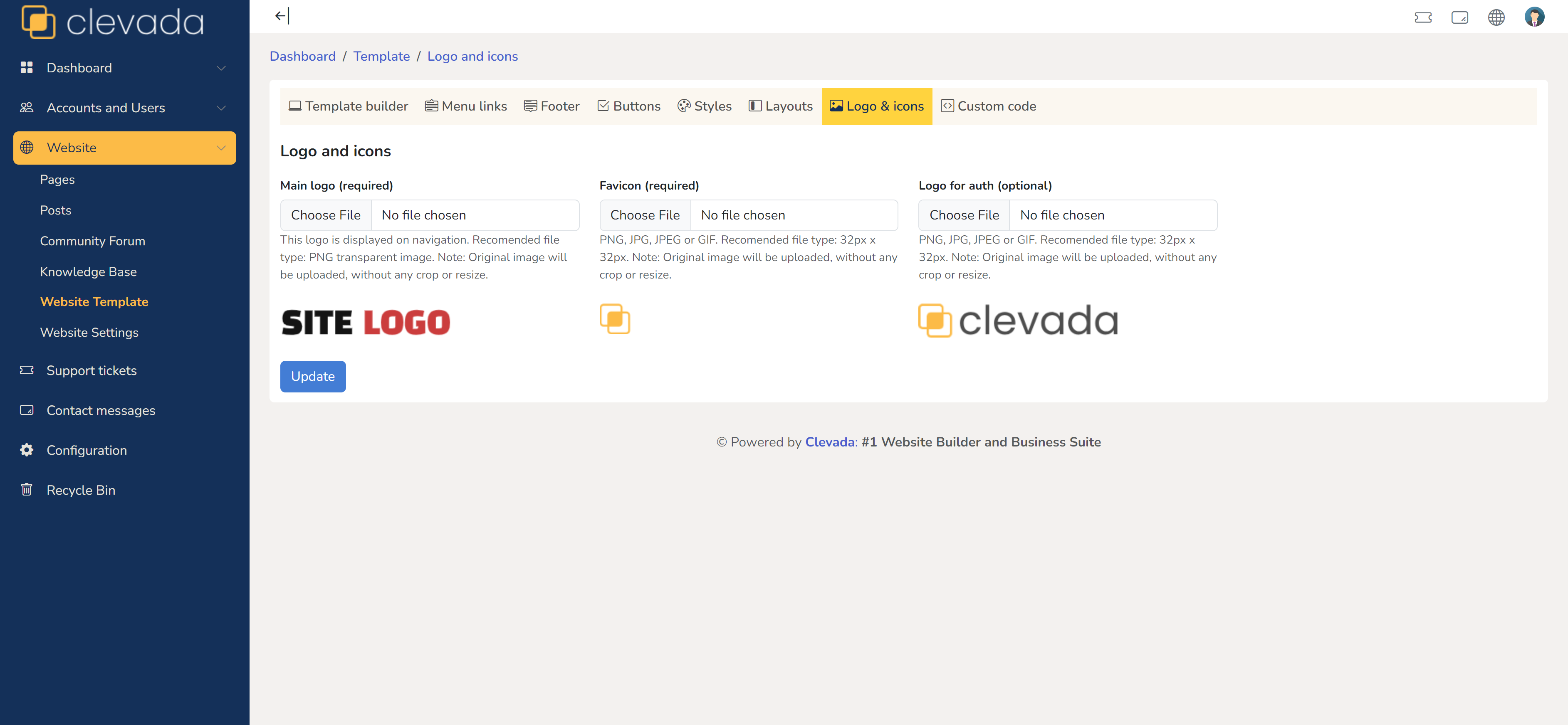Image resolution: width=1568 pixels, height=725 pixels.
Task: Click the Website globe icon in the sidebar
Action: point(26,147)
